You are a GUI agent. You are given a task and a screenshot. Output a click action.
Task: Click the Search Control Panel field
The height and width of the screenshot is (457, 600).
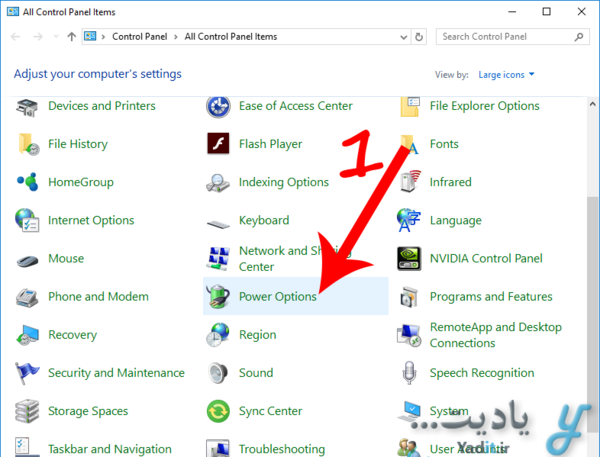pyautogui.click(x=512, y=37)
